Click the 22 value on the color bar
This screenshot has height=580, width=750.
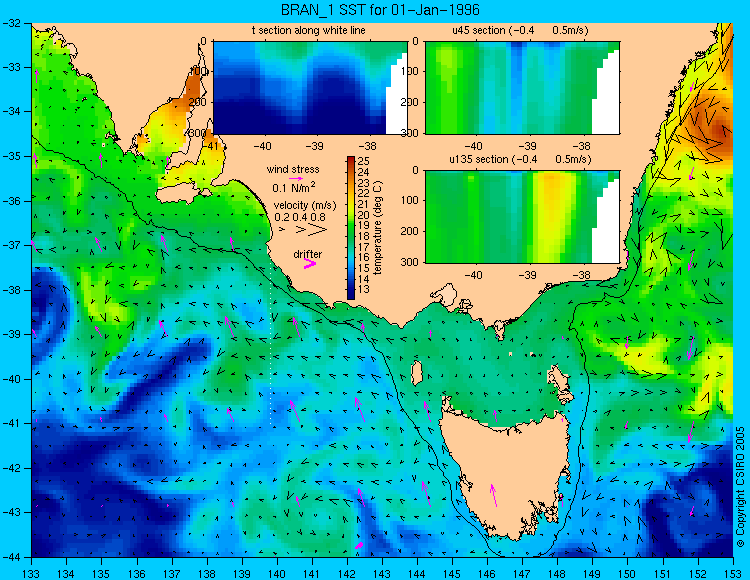pos(363,193)
